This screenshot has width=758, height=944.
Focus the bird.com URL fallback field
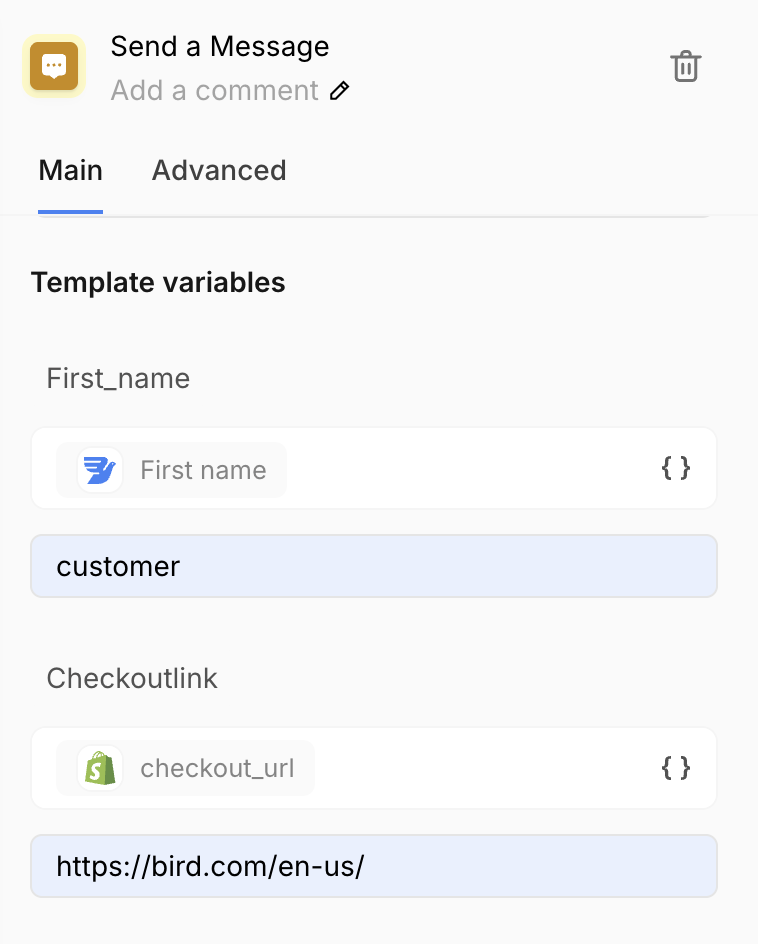[x=374, y=866]
